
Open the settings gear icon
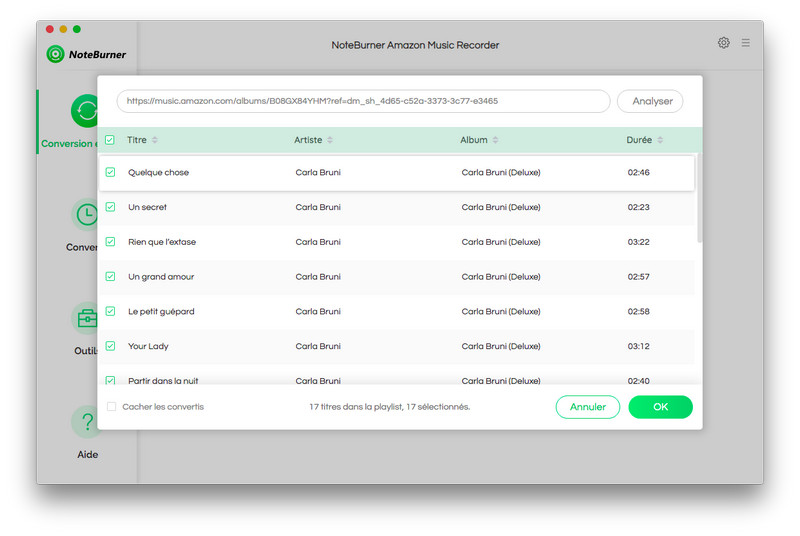point(723,43)
